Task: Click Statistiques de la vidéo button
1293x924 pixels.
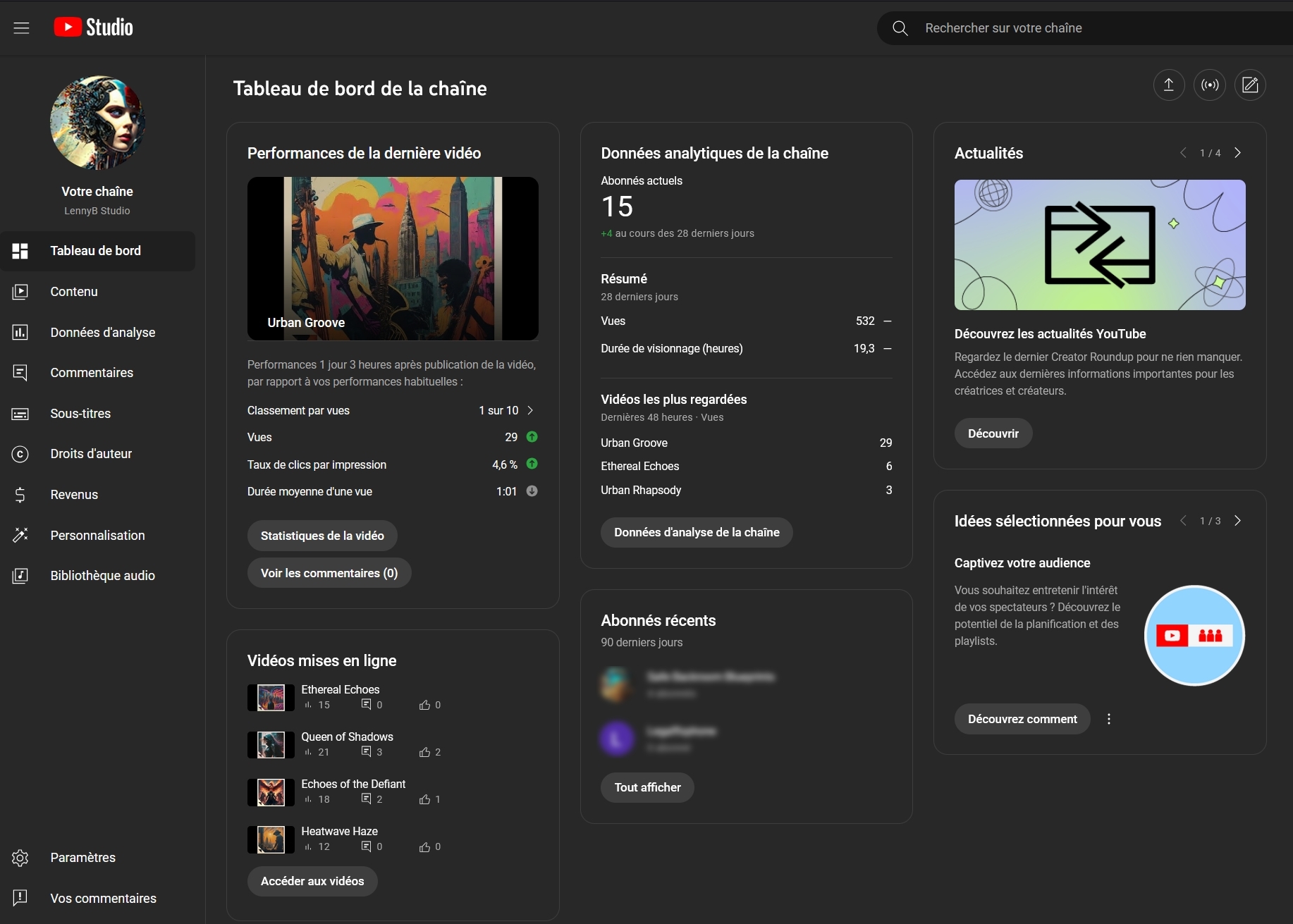Action: [322, 536]
